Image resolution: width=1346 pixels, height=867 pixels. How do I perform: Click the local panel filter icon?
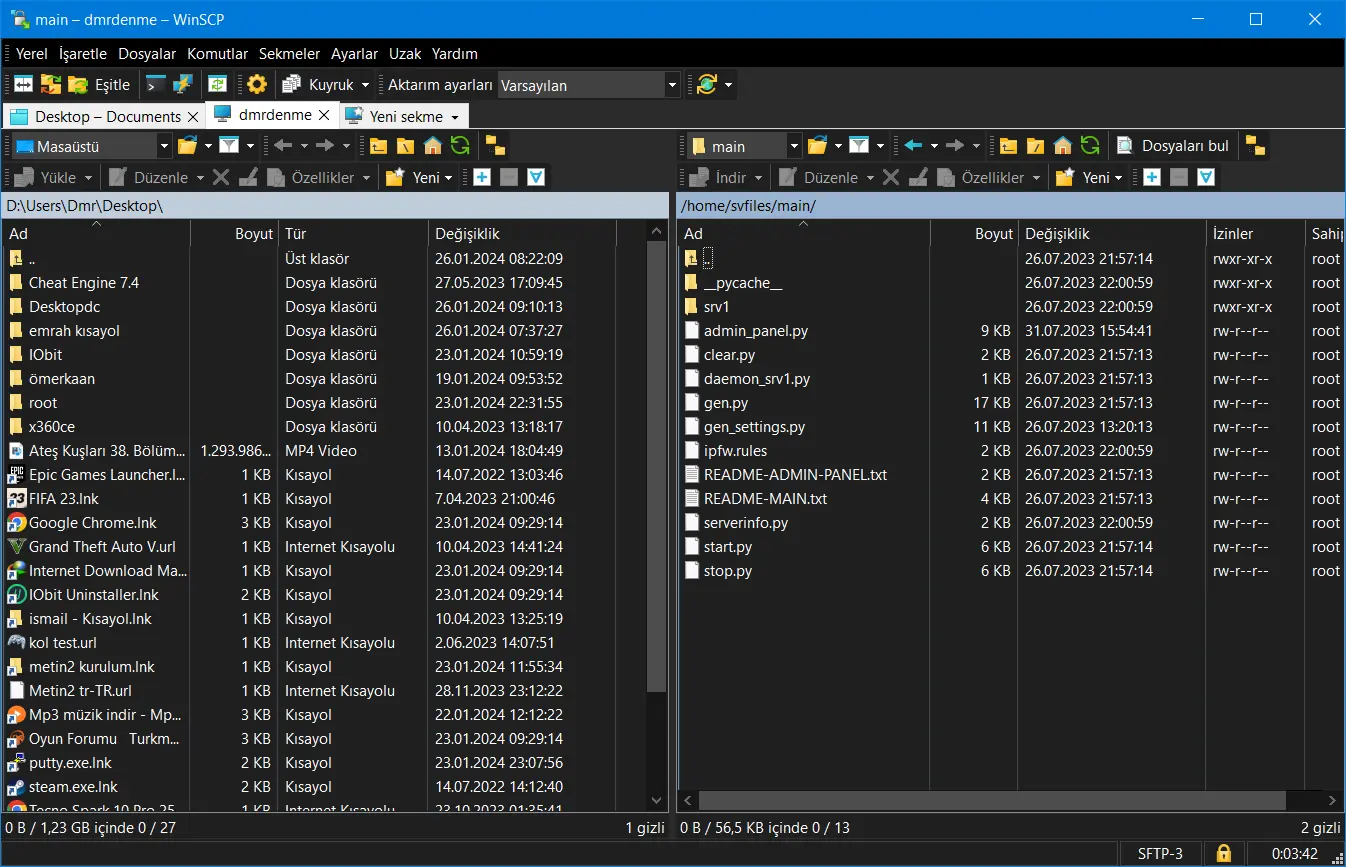tap(229, 146)
